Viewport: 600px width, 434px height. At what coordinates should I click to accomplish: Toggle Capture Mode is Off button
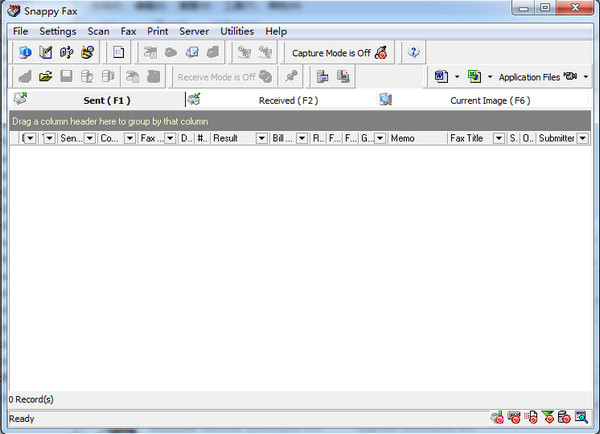(340, 53)
